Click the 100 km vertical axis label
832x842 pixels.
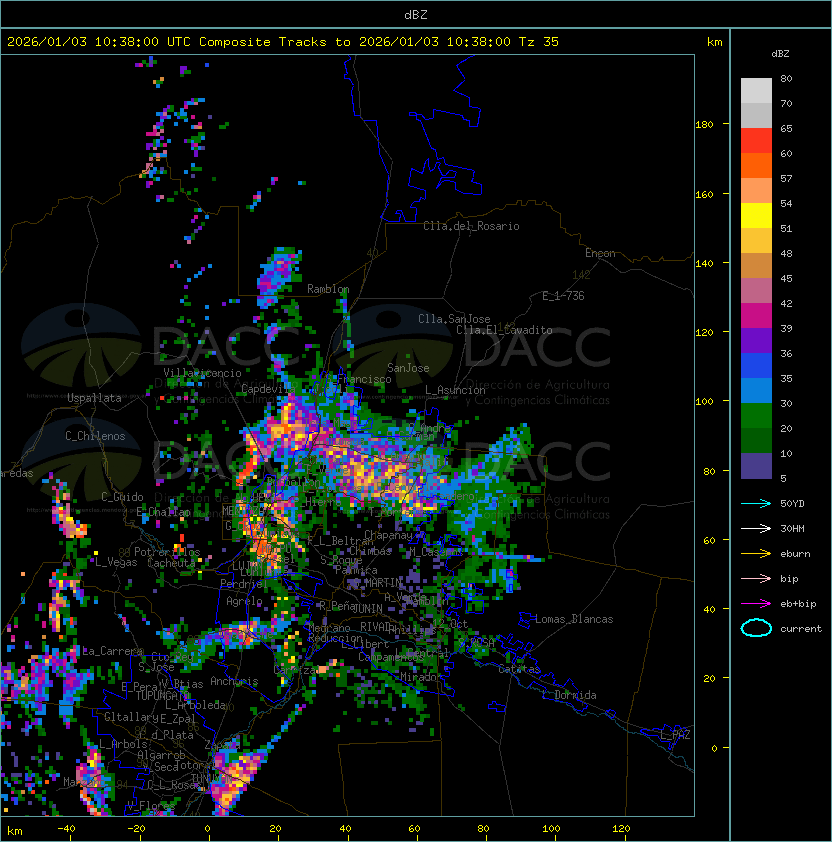(704, 402)
